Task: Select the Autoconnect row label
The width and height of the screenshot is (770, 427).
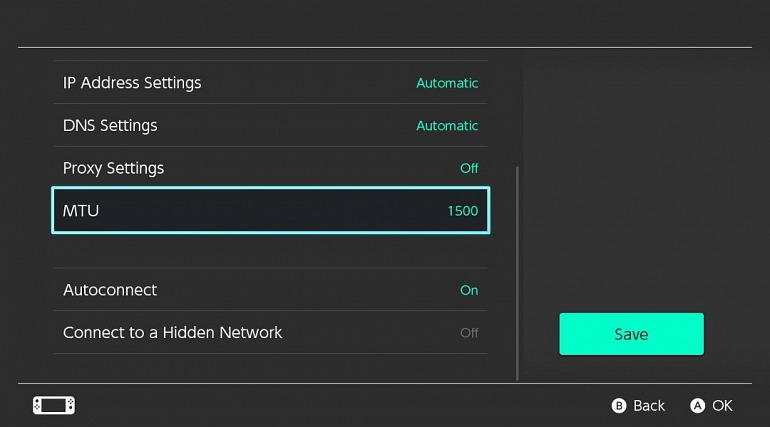Action: coord(110,290)
